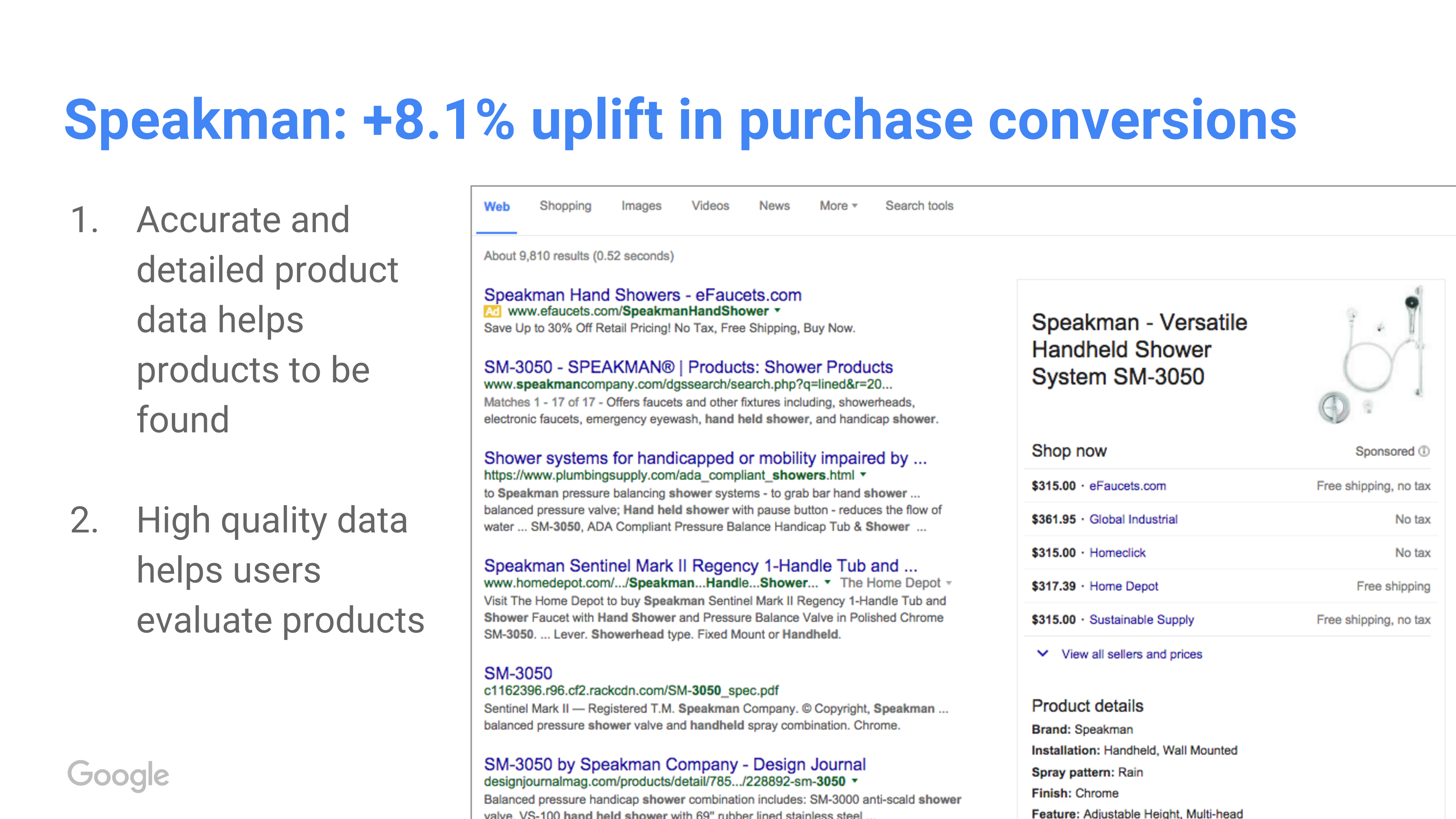This screenshot has height=819, width=1456.
Task: Switch to the Images tab
Action: tap(641, 206)
